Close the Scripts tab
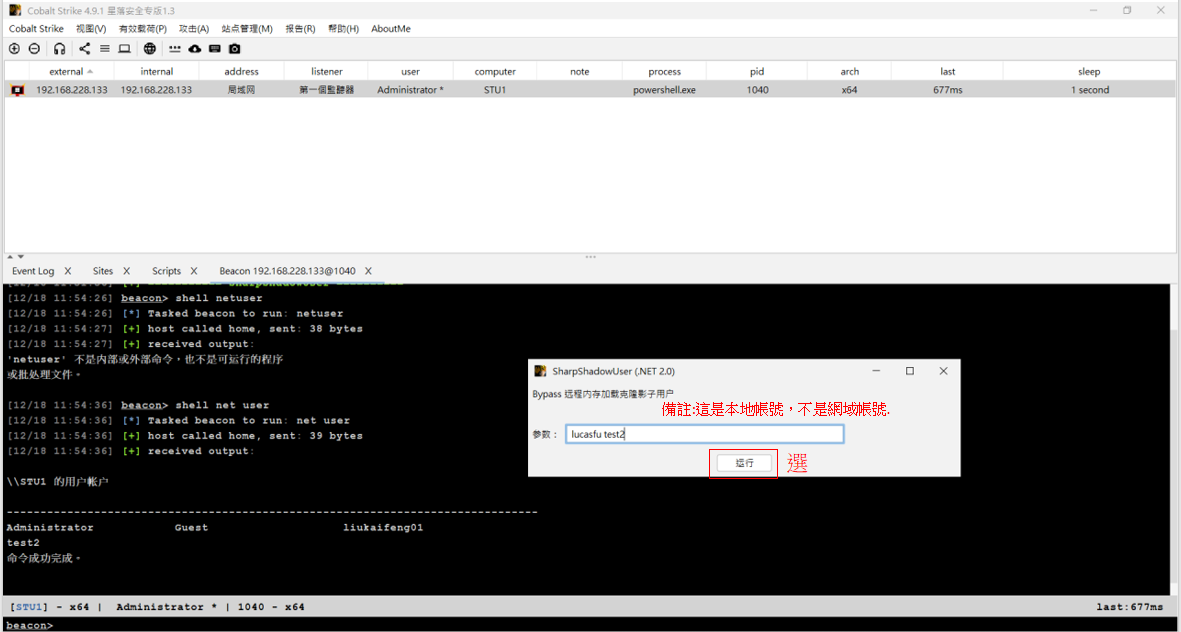This screenshot has height=632, width=1181. 194,270
